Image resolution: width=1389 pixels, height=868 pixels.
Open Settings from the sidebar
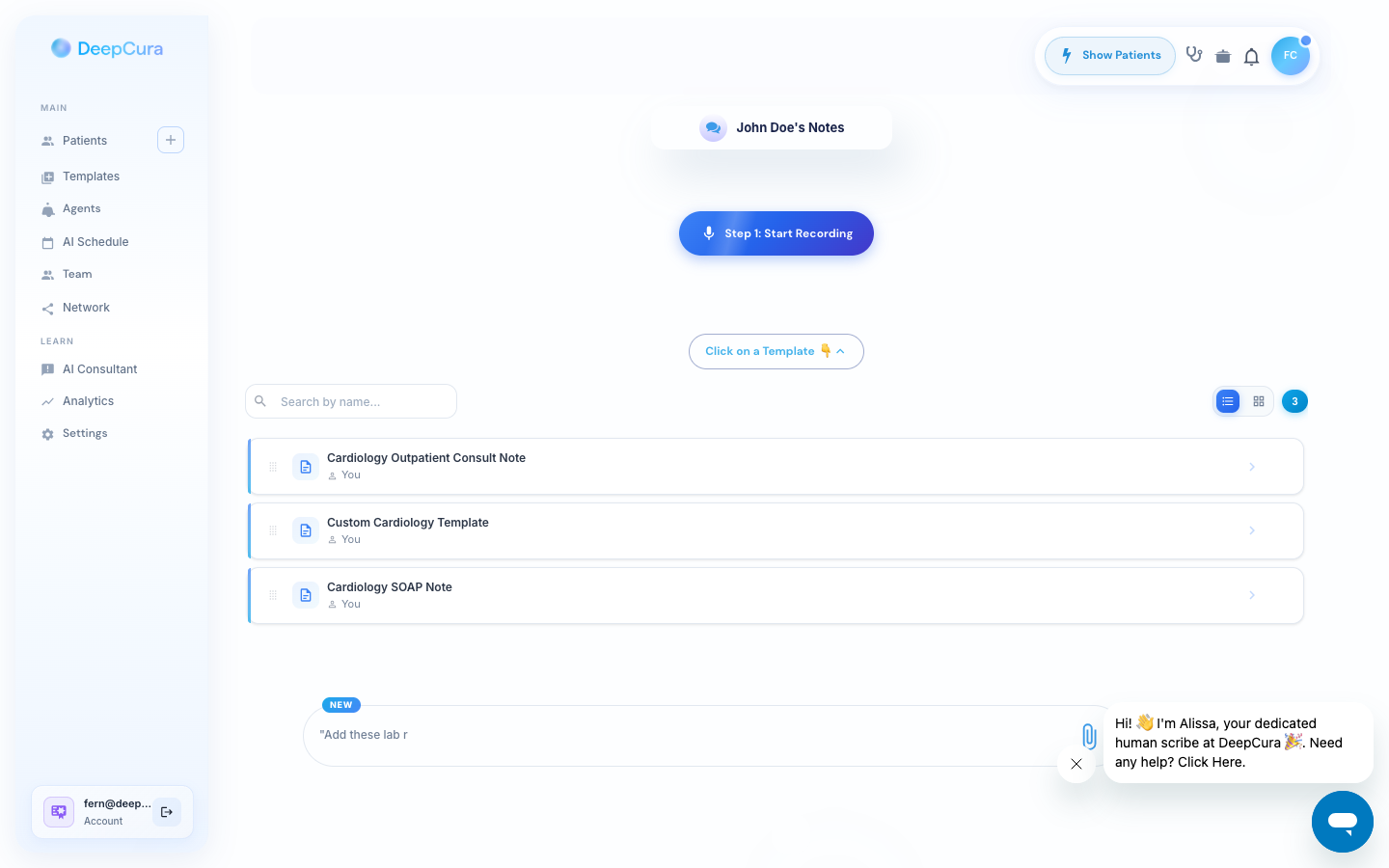[85, 434]
